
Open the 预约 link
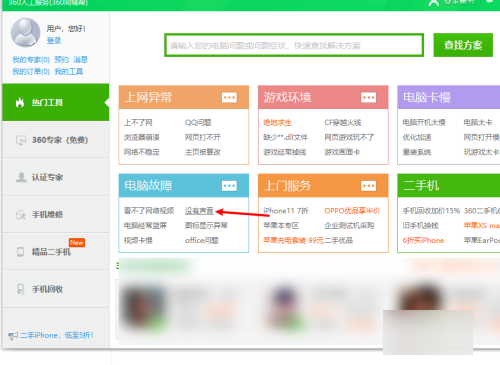click(x=62, y=60)
